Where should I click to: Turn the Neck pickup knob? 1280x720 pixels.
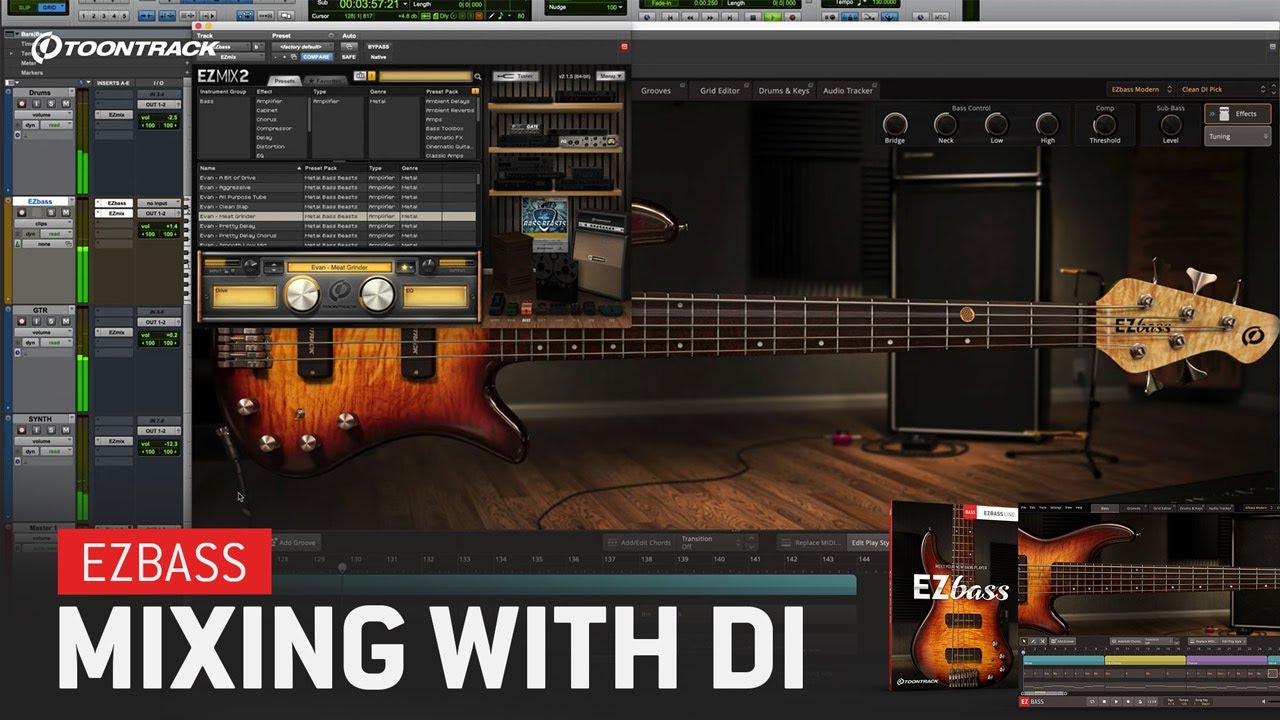(945, 124)
